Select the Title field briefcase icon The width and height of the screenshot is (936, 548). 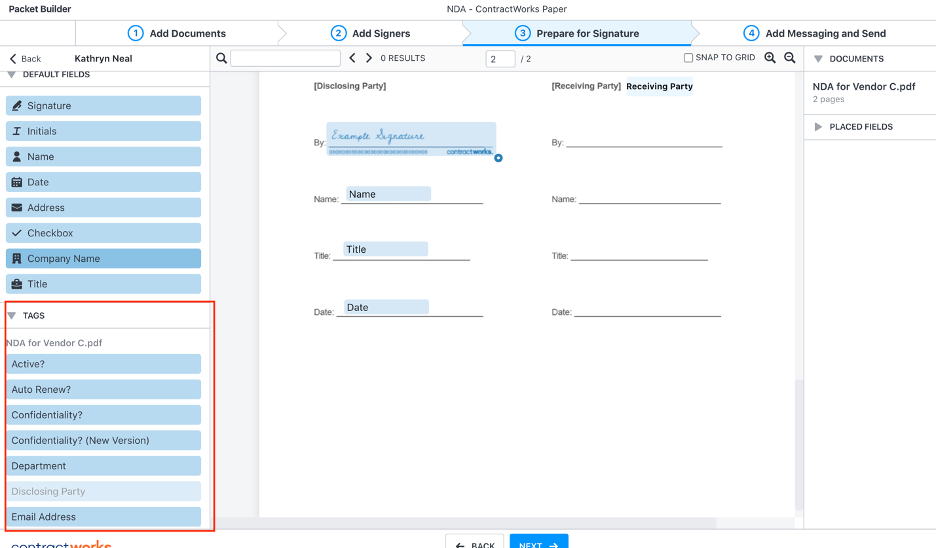coord(17,284)
